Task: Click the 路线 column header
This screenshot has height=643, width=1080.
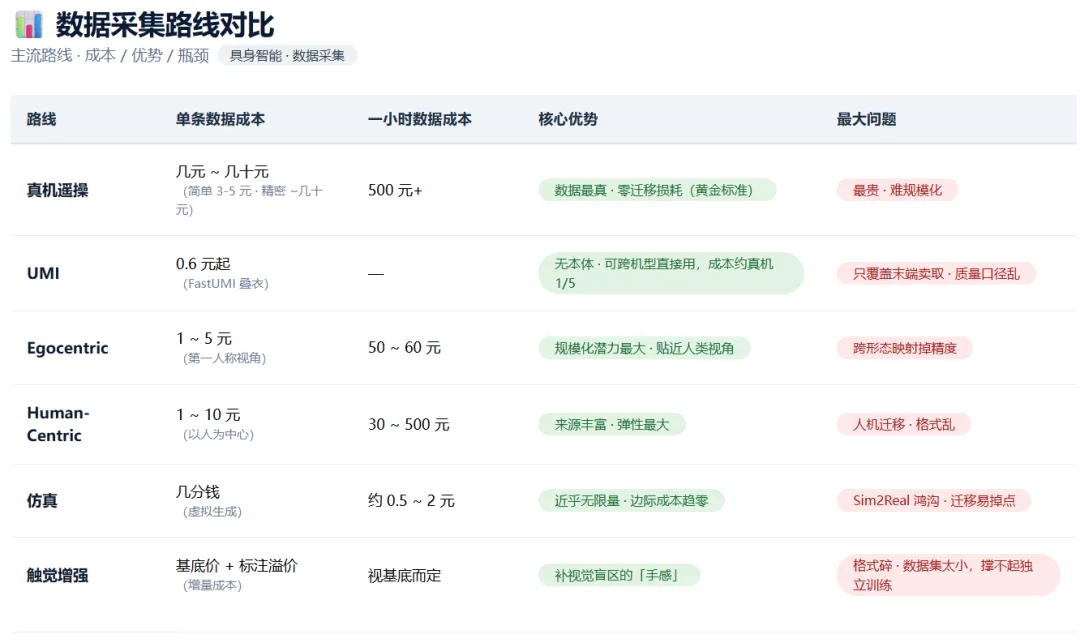Action: tap(41, 119)
